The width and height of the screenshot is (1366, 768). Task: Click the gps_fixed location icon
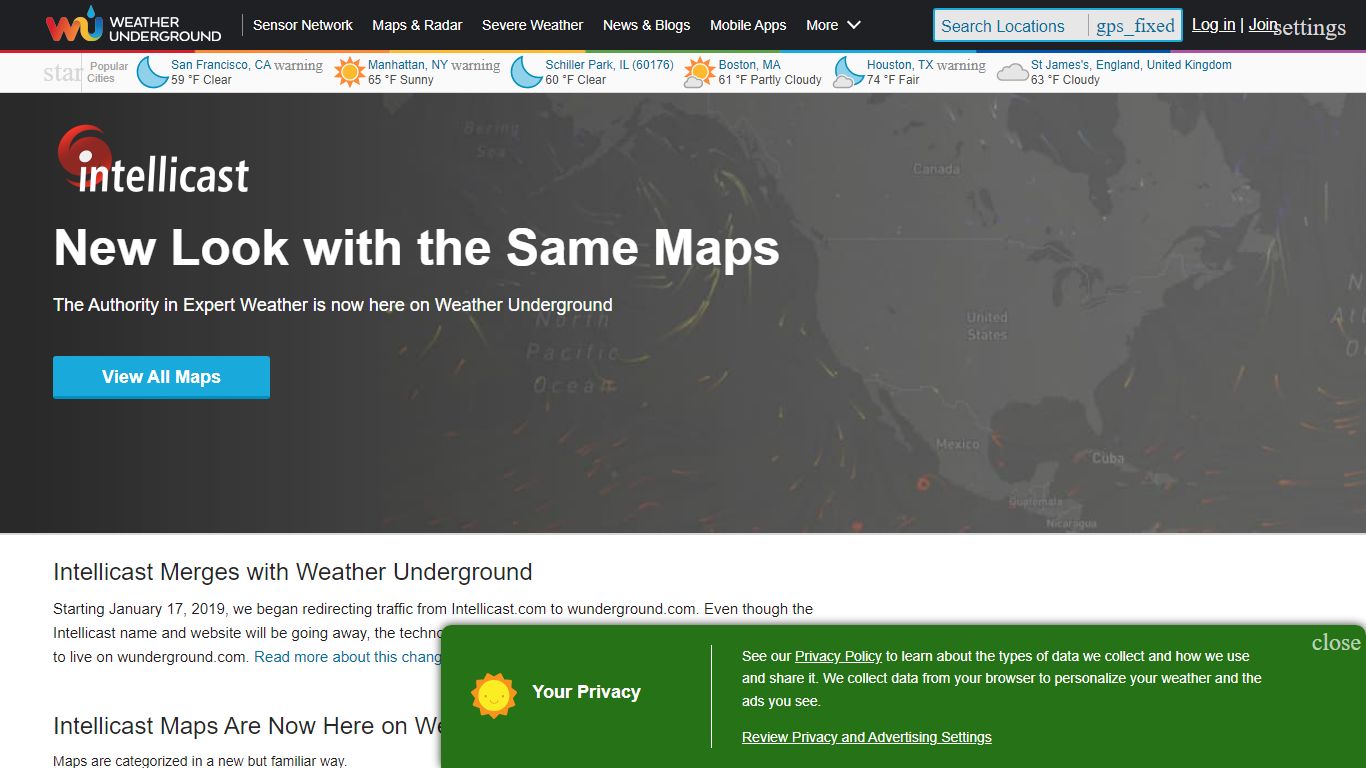[1135, 26]
